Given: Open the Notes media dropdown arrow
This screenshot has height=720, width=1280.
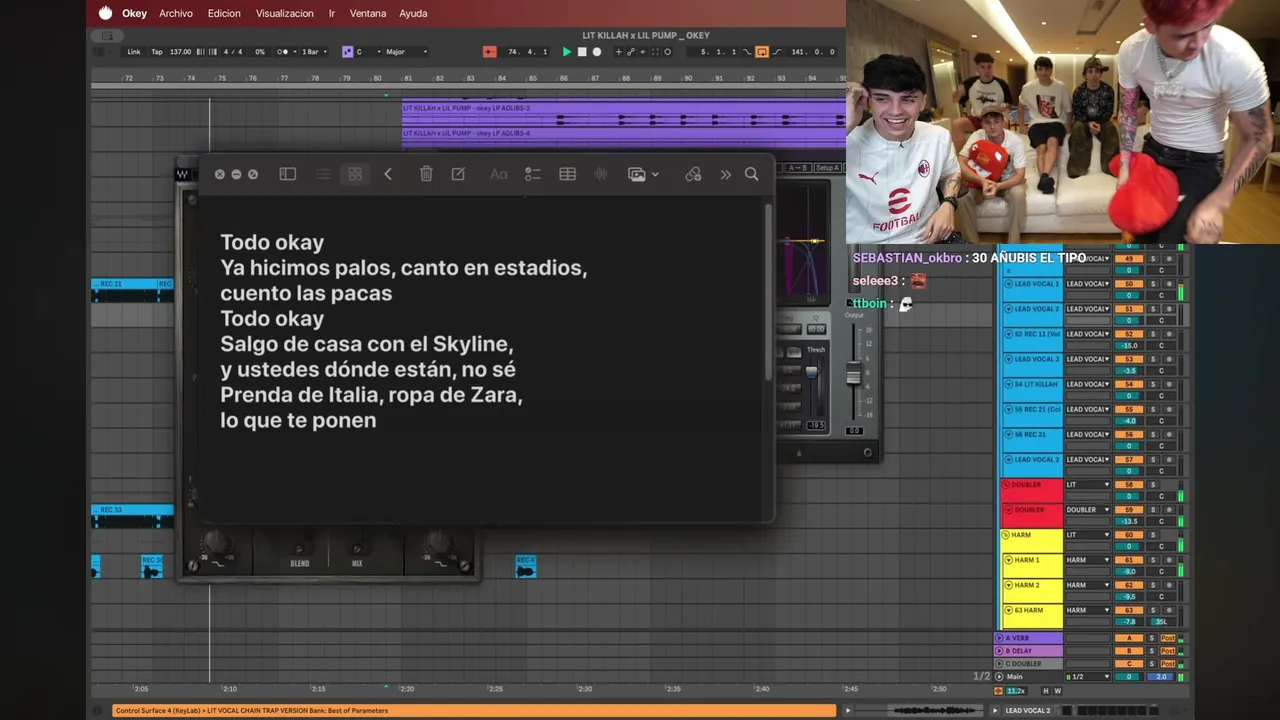Looking at the screenshot, I should point(655,174).
